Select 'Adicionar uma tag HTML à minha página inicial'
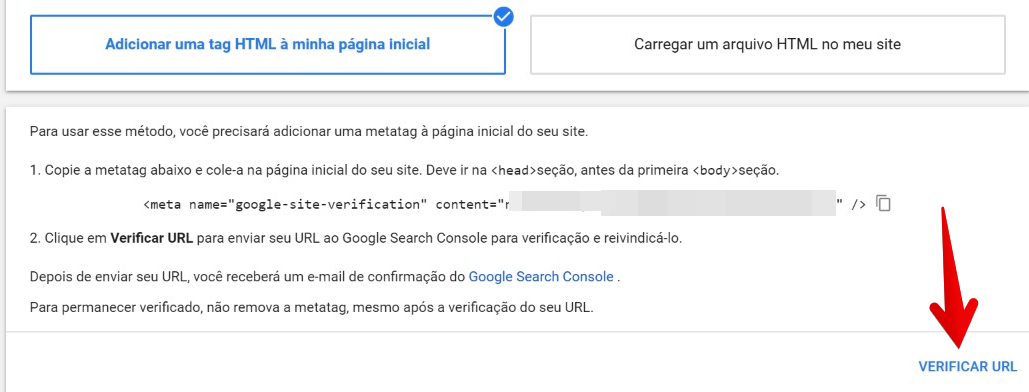 268,45
